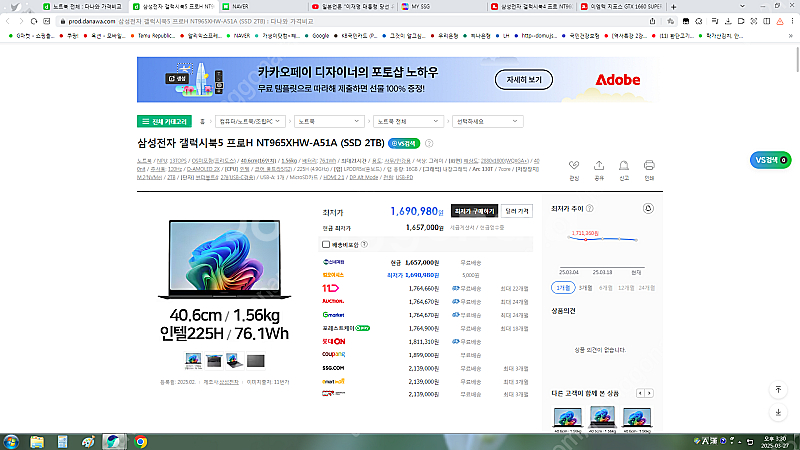Click the page share icon in the address bar
Image resolution: width=800 pixels, height=450 pixels.
click(652, 21)
